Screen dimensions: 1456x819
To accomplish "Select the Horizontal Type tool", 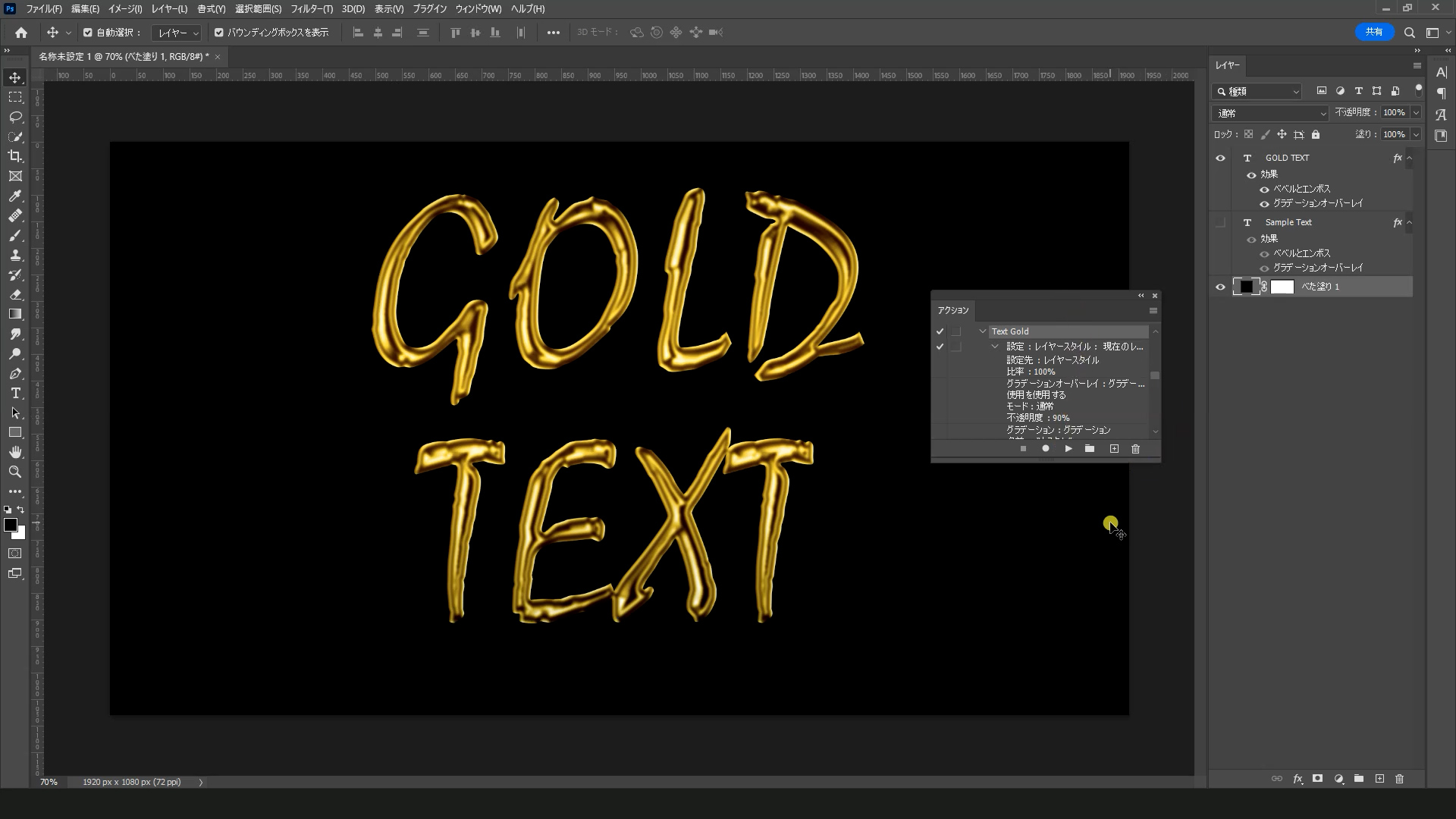I will coord(15,393).
